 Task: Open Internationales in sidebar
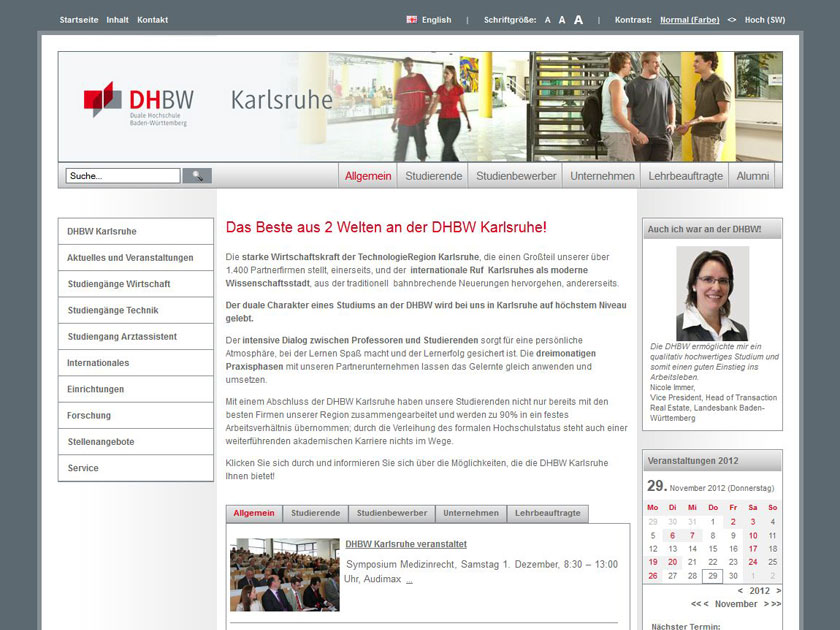(136, 363)
